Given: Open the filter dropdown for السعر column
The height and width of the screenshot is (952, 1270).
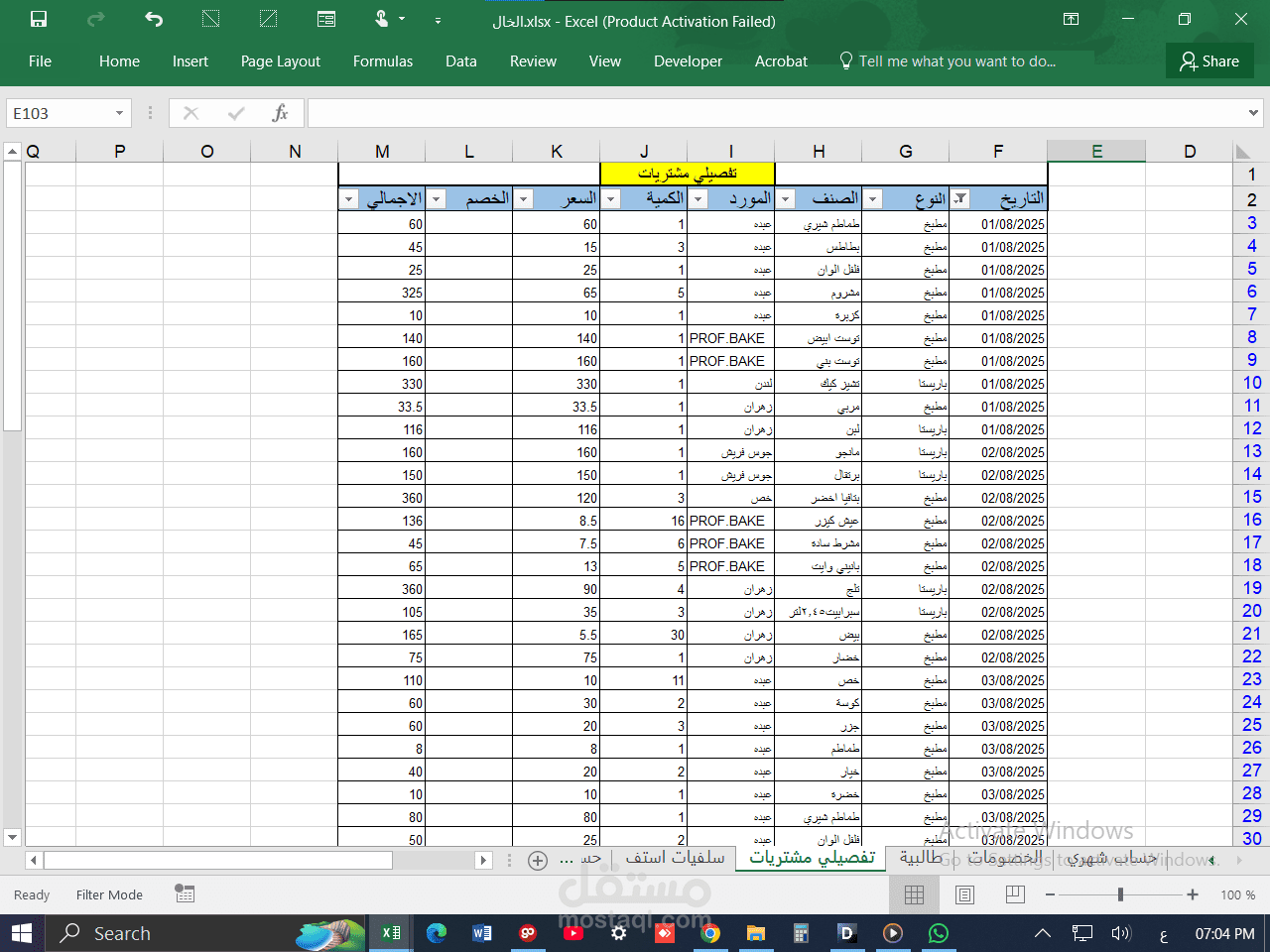Looking at the screenshot, I should pos(524,198).
